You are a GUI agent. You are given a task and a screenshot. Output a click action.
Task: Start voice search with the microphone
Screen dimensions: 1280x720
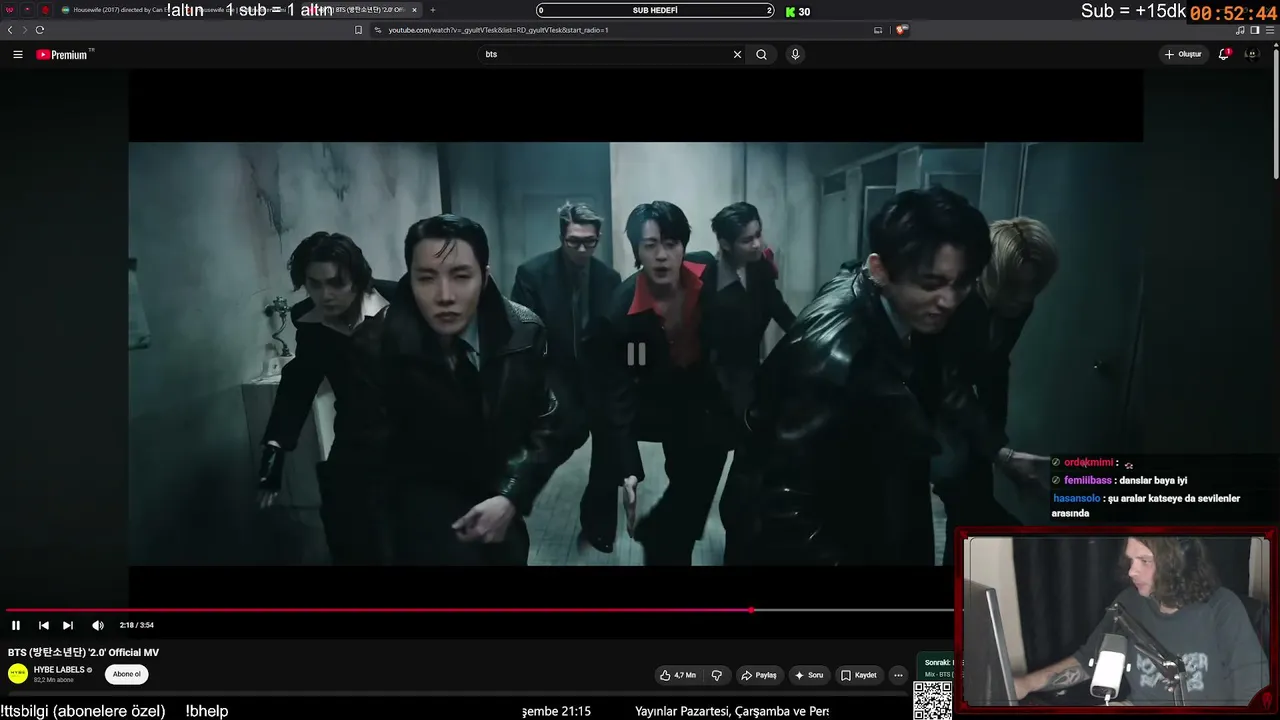pos(795,55)
